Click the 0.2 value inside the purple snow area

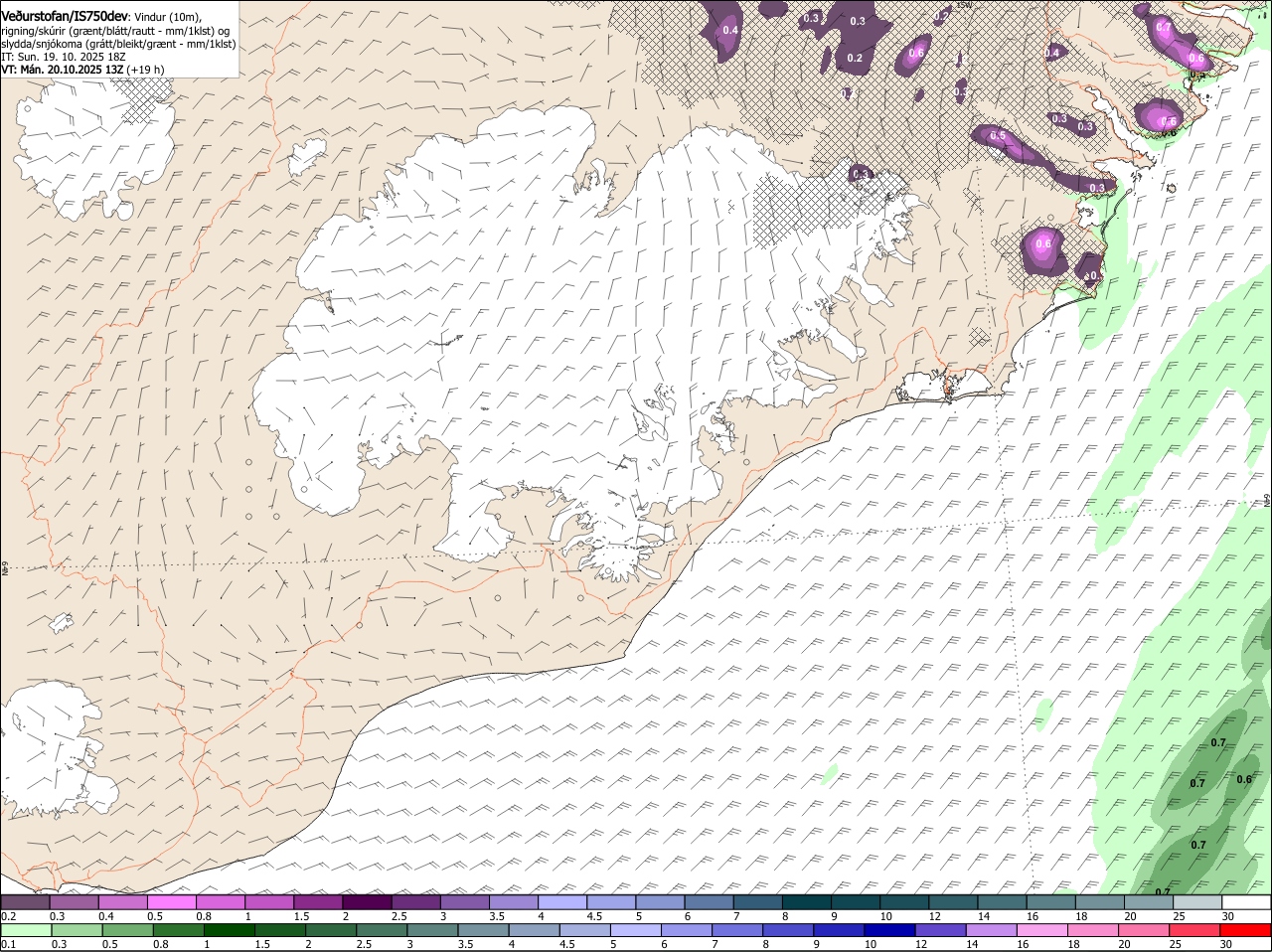pos(855,58)
